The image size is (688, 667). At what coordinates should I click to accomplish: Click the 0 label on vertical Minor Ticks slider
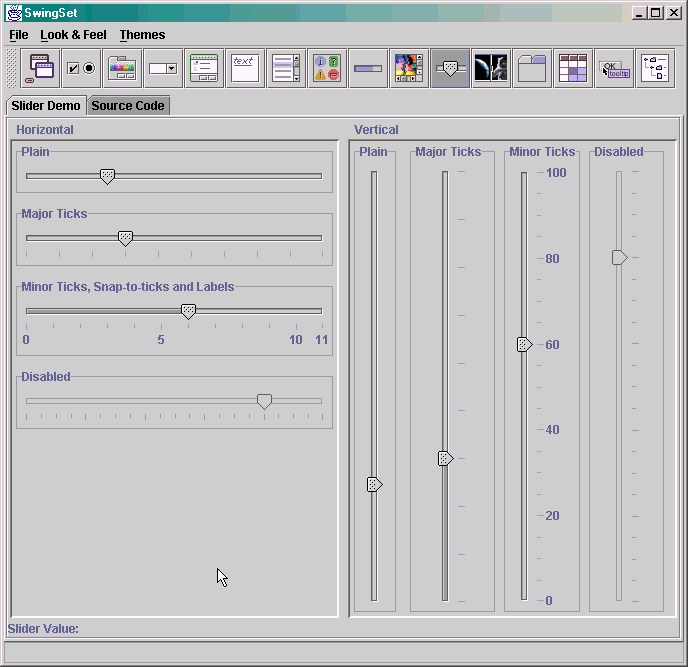coord(549,601)
